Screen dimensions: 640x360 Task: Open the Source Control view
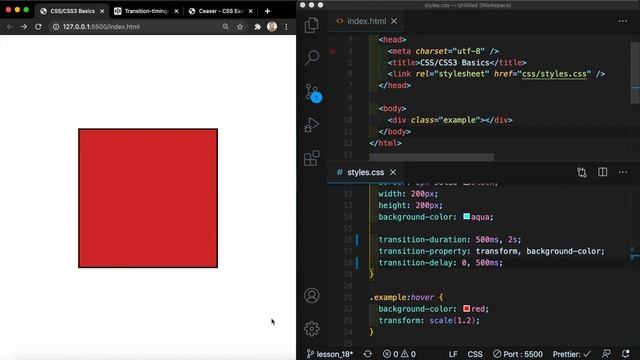(x=313, y=93)
